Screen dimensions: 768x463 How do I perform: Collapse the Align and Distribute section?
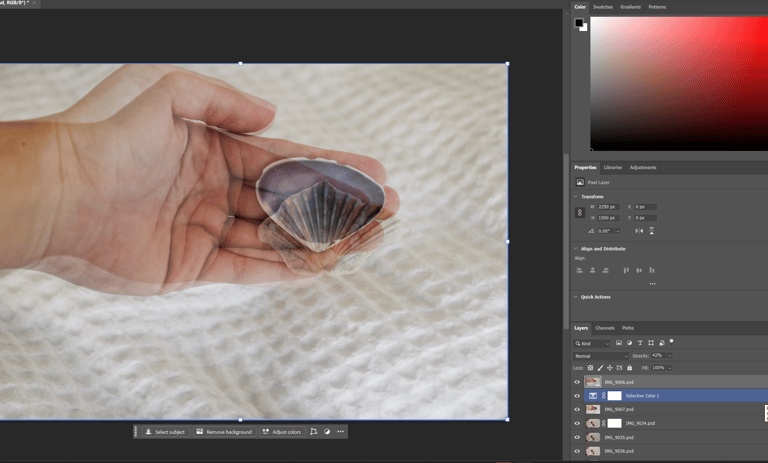point(576,249)
